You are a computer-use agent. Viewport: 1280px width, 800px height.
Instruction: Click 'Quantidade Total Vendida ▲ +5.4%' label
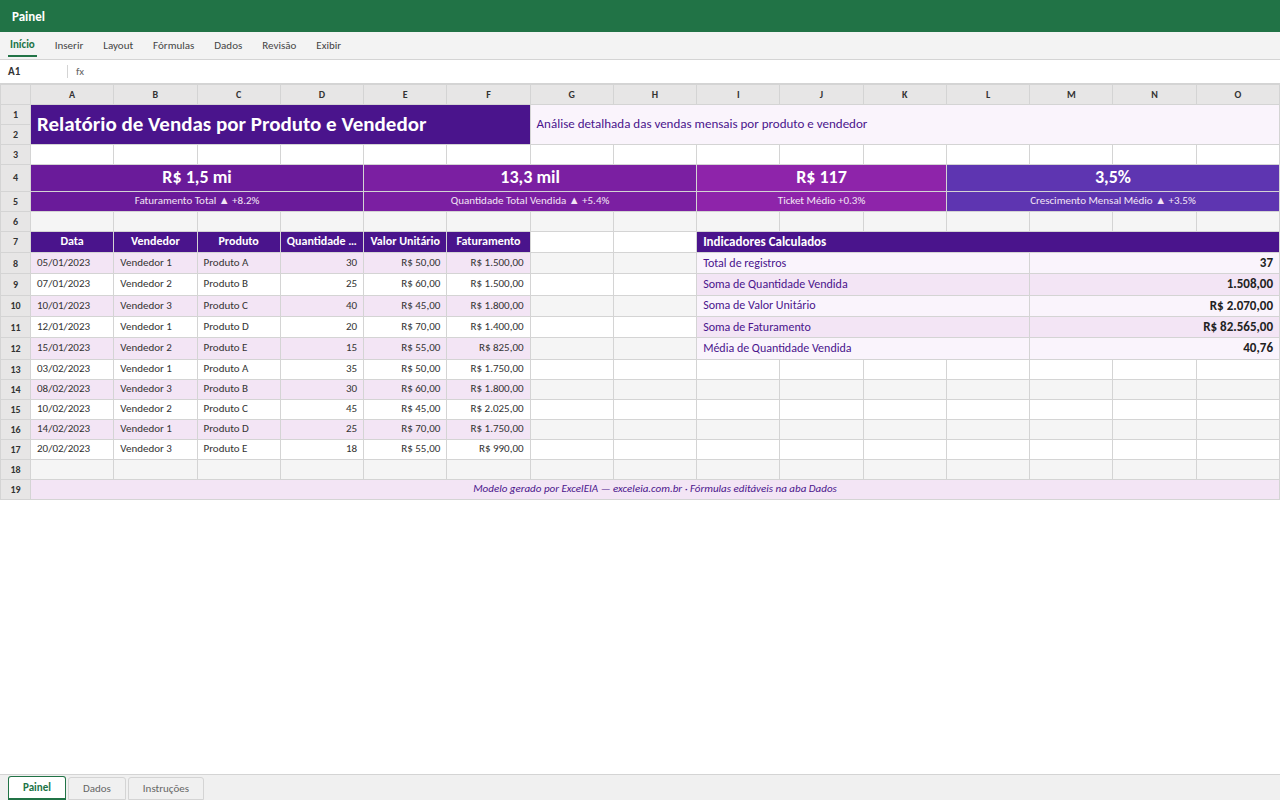coord(530,201)
